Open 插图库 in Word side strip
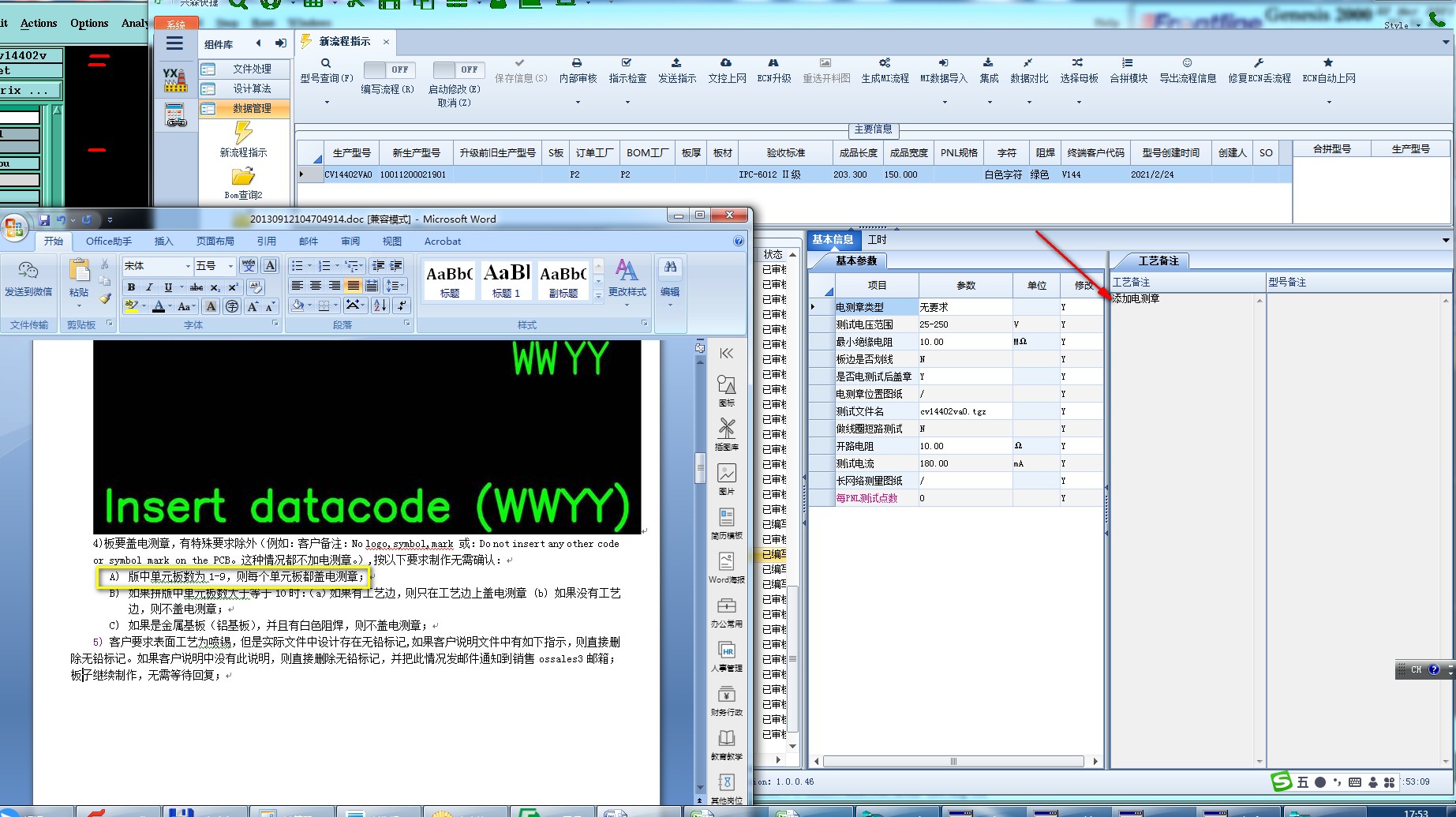 726,434
